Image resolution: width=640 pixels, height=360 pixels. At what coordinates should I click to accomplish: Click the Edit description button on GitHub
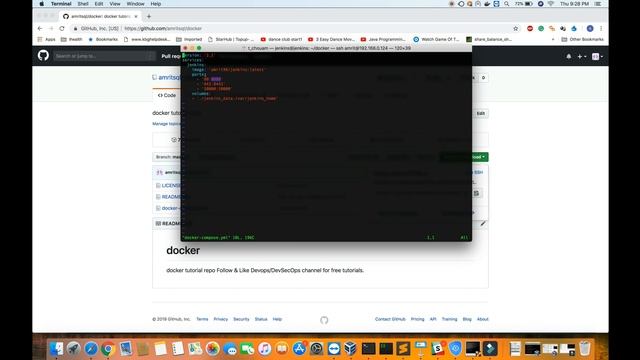pyautogui.click(x=481, y=113)
